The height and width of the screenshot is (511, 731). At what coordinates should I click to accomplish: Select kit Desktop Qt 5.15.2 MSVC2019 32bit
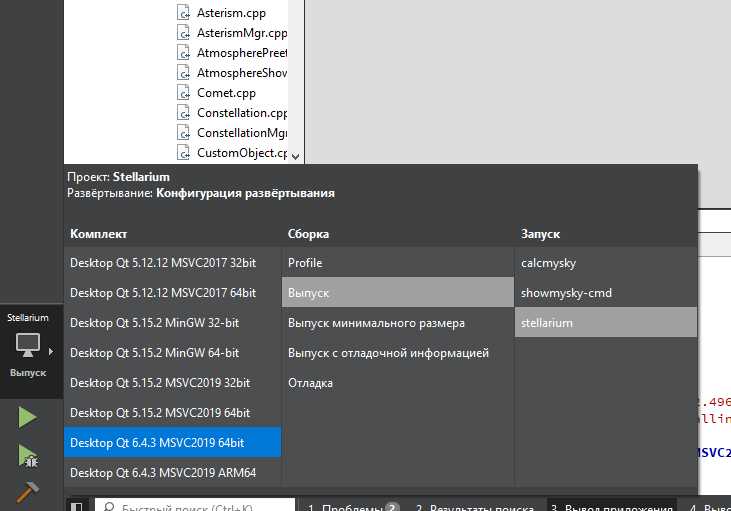(x=172, y=383)
